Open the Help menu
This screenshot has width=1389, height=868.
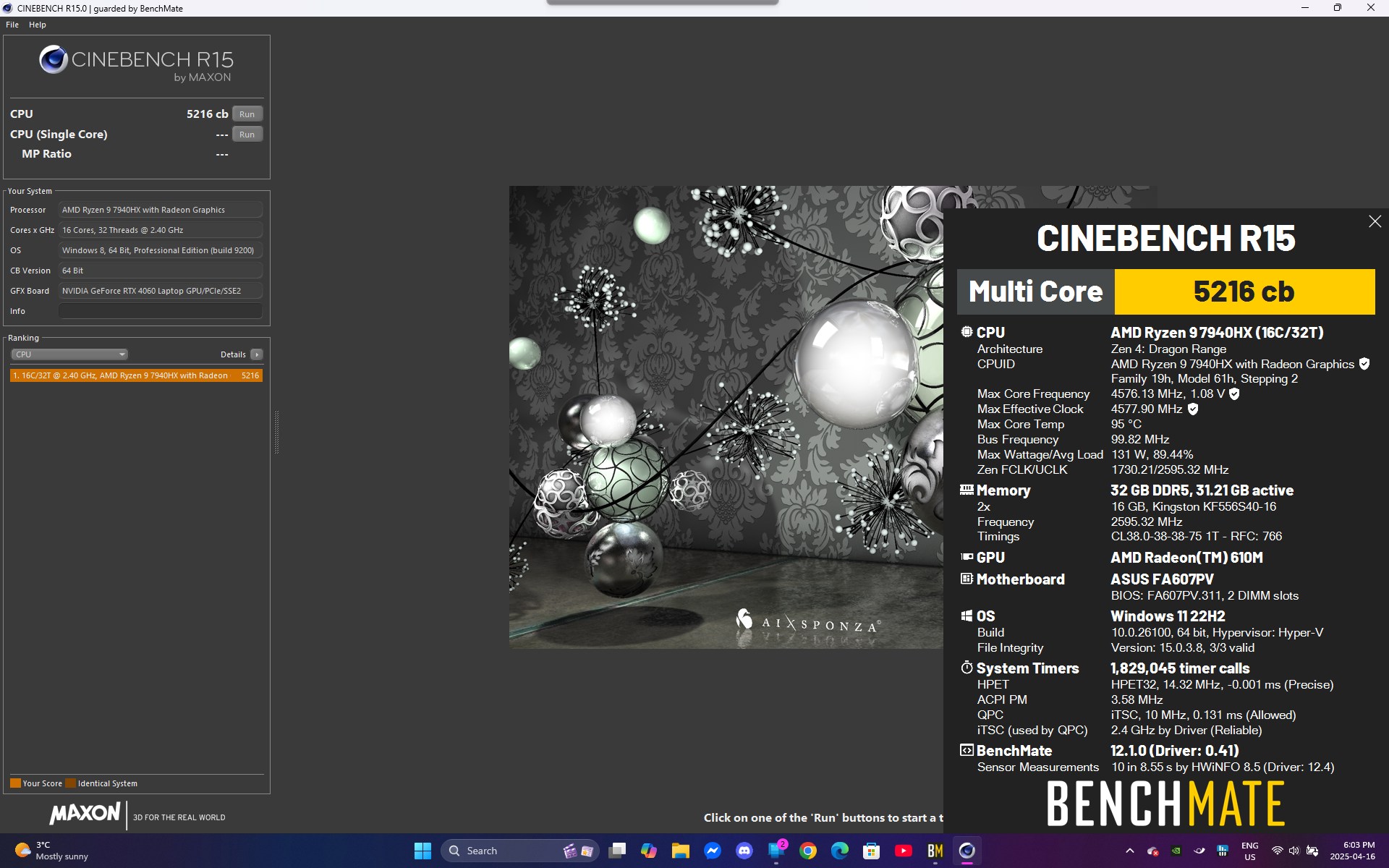click(38, 25)
